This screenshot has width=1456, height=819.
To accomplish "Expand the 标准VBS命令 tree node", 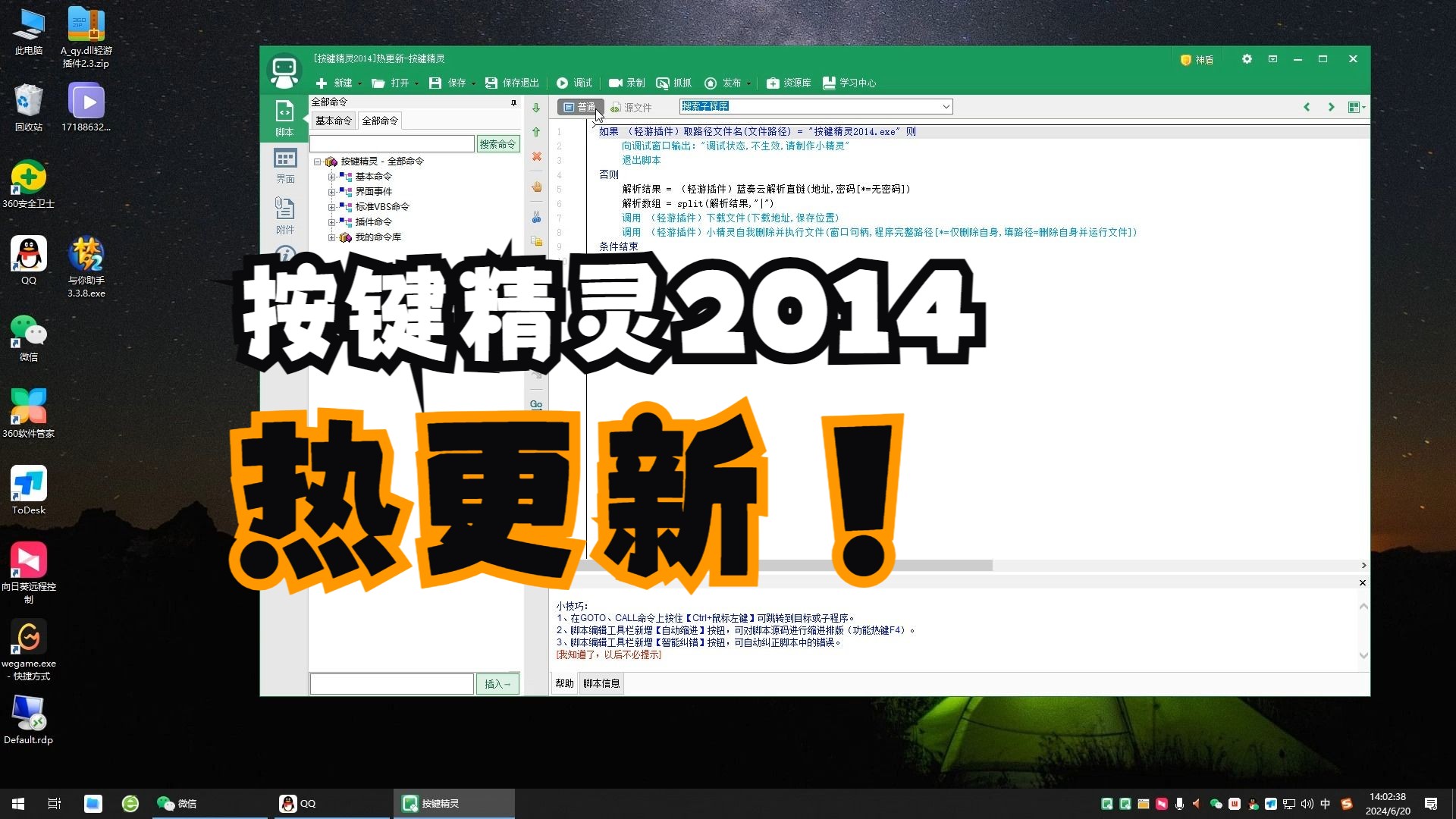I will point(331,207).
